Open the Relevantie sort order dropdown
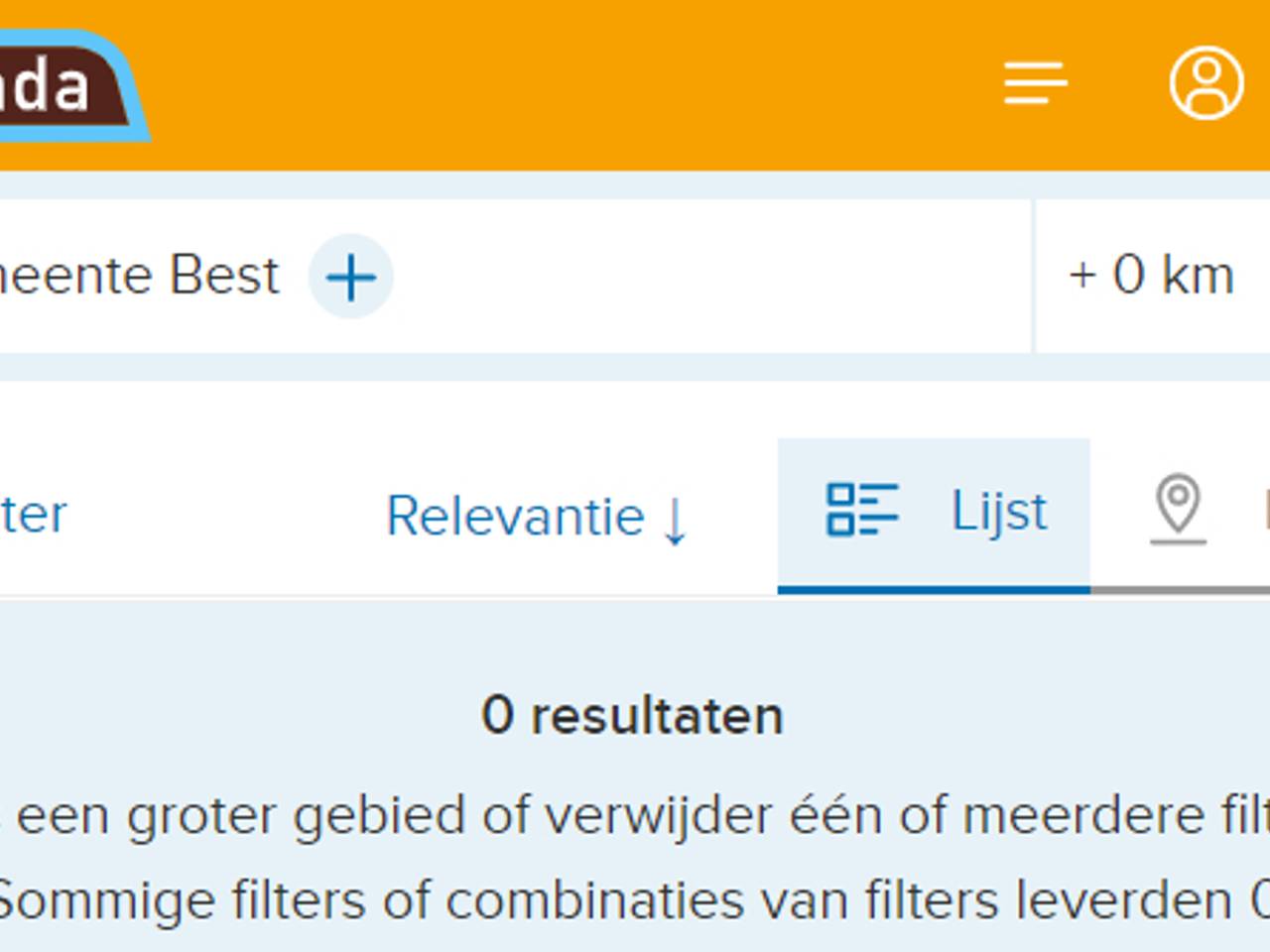This screenshot has height=952, width=1270. point(516,516)
